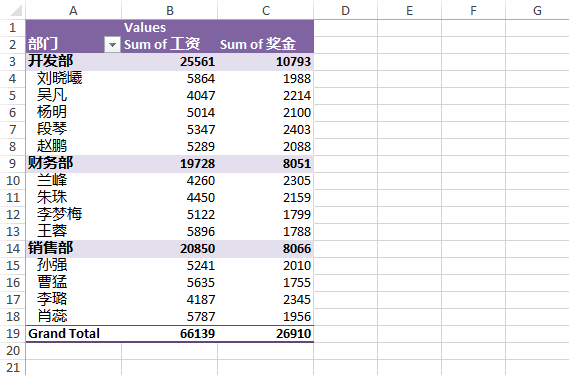
Task: Select the name cell 王蓉
Action: point(52,231)
